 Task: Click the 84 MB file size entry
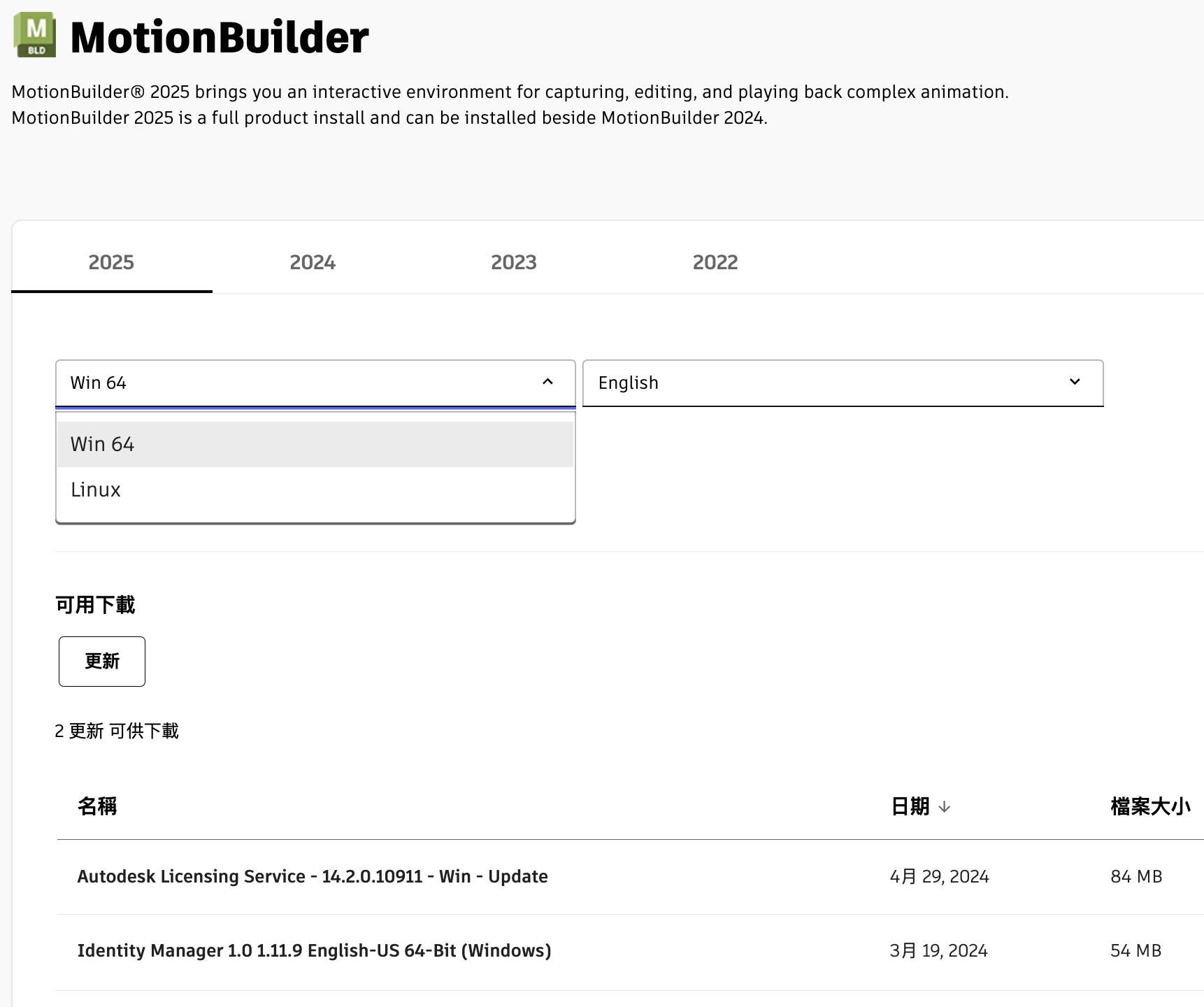pos(1136,876)
